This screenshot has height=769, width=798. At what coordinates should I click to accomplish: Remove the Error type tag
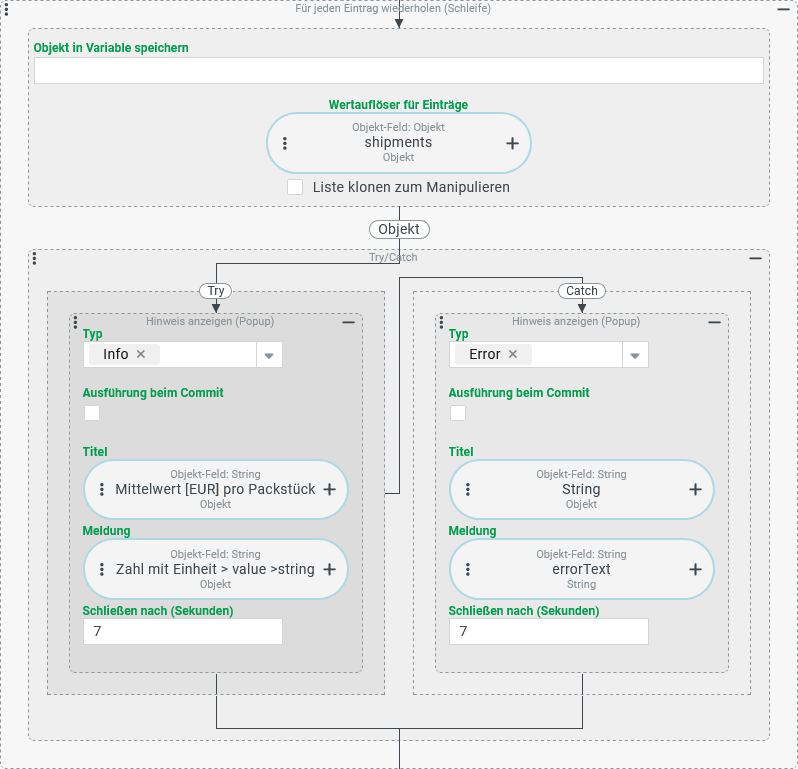pos(513,354)
